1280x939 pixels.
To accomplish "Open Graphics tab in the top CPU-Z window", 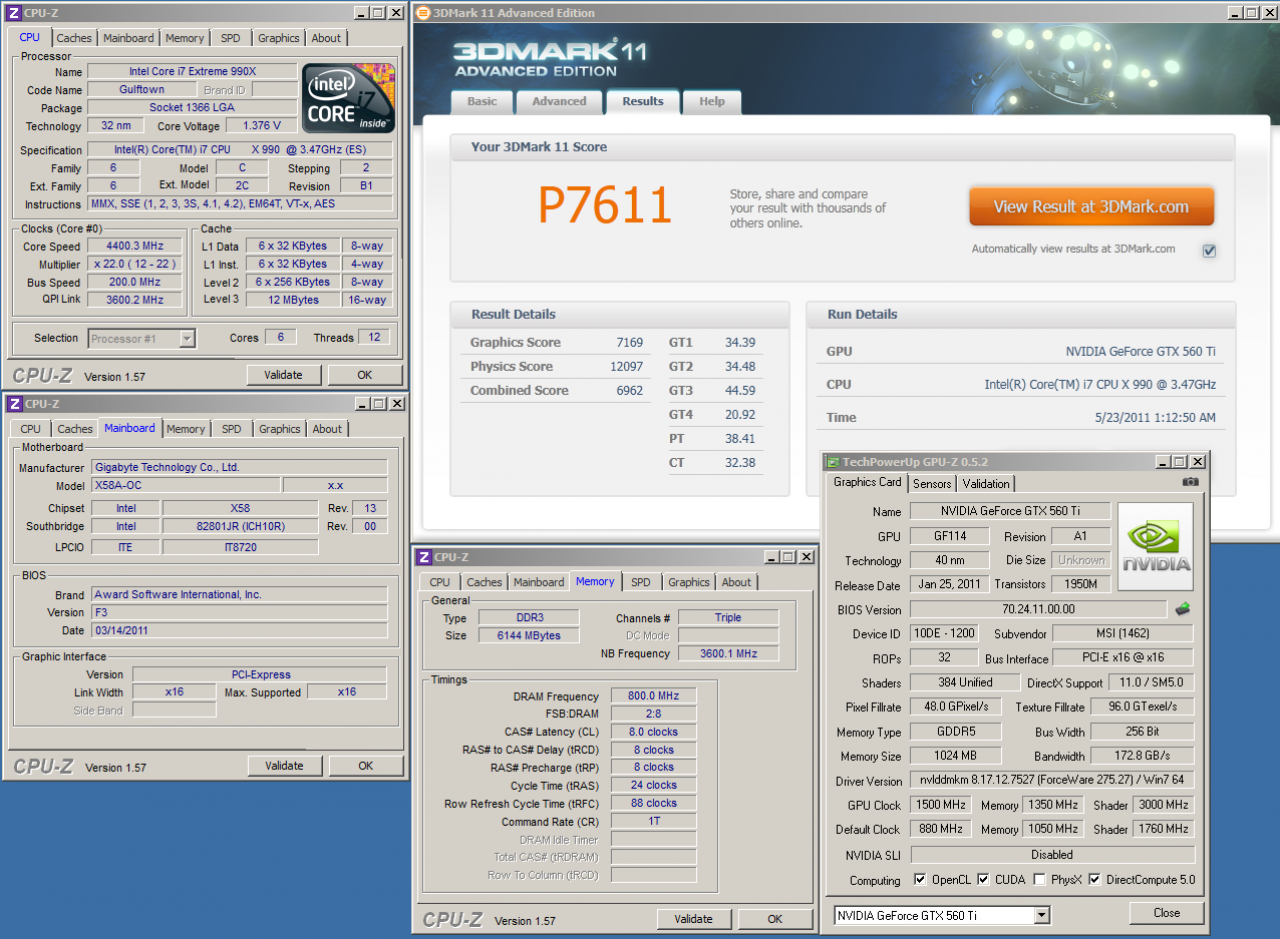I will pos(278,38).
